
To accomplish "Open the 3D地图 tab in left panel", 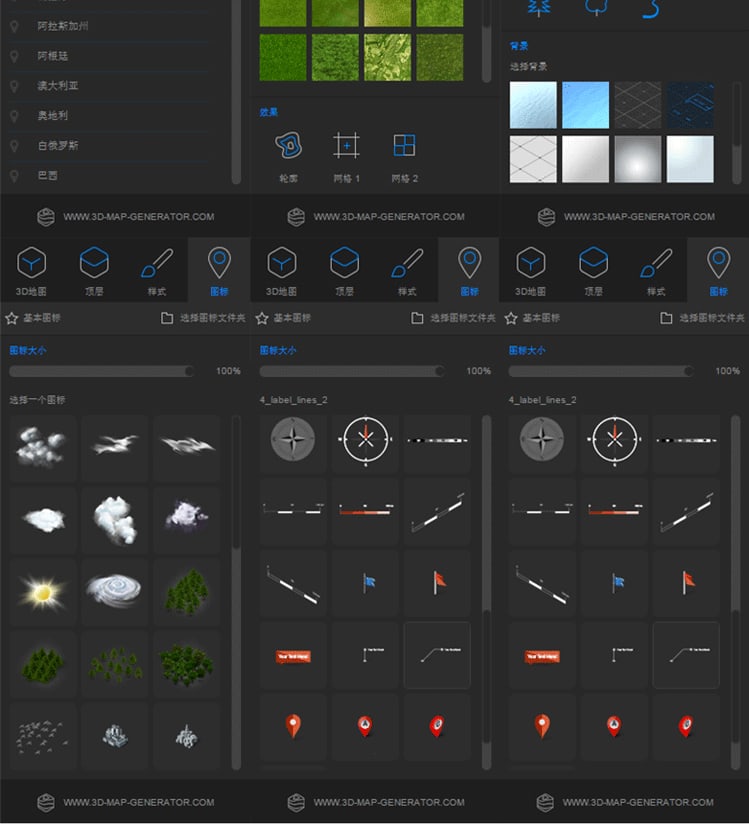I will coord(31,270).
